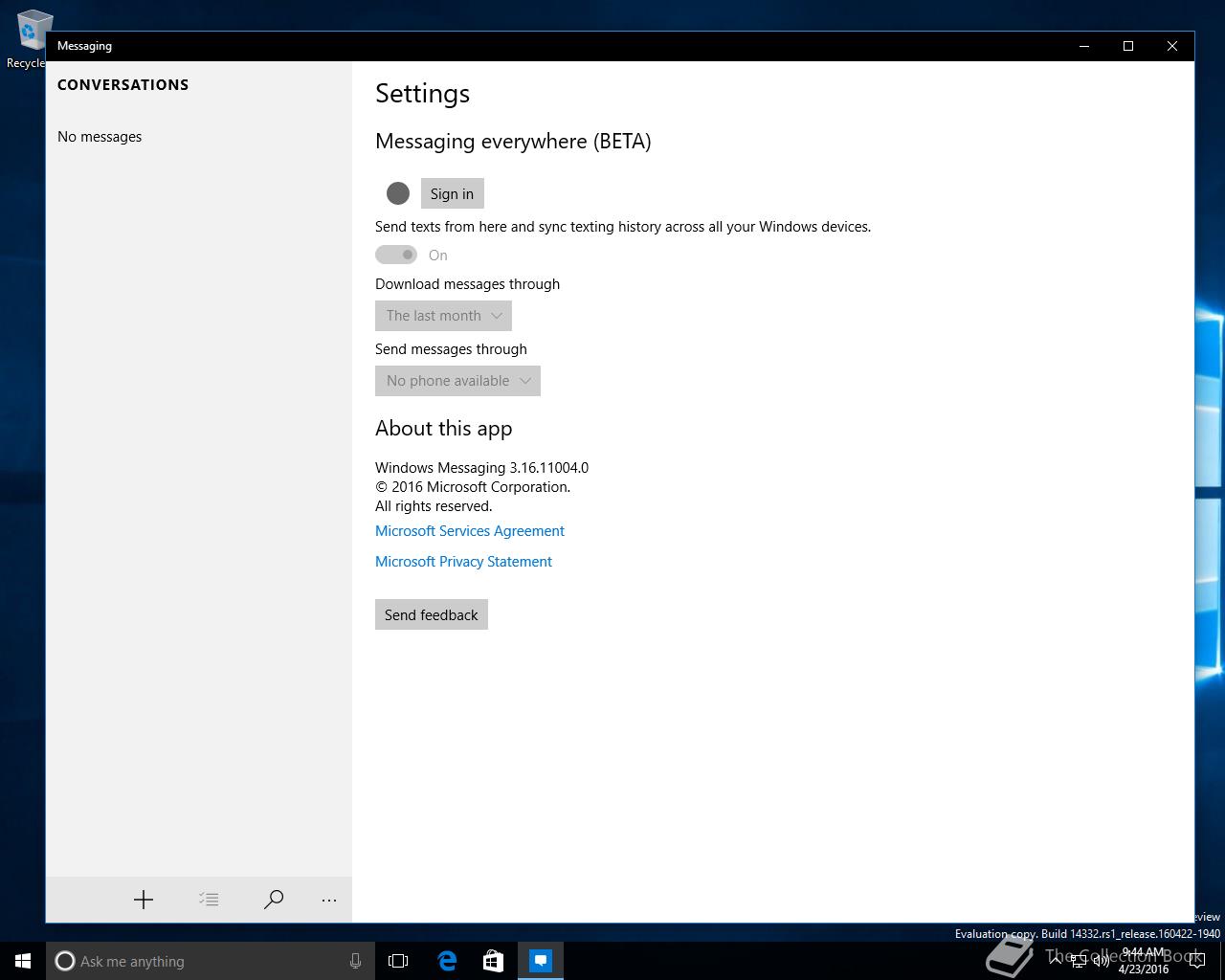
Task: Click 'No messages' text
Action: tap(100, 137)
